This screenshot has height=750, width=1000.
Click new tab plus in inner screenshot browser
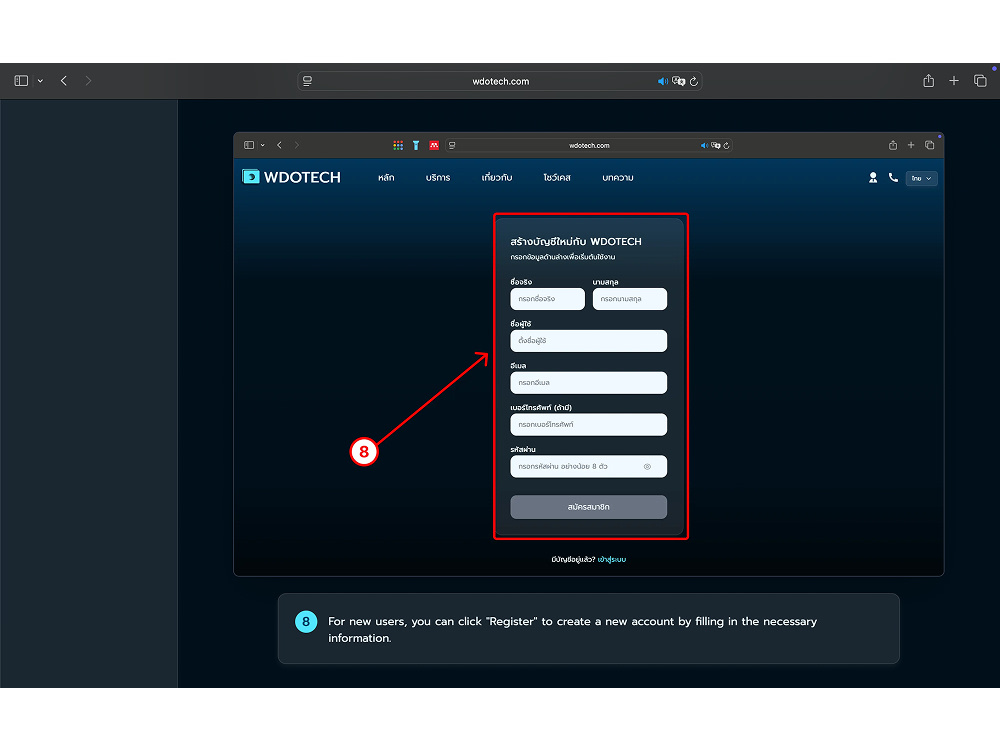click(x=911, y=145)
